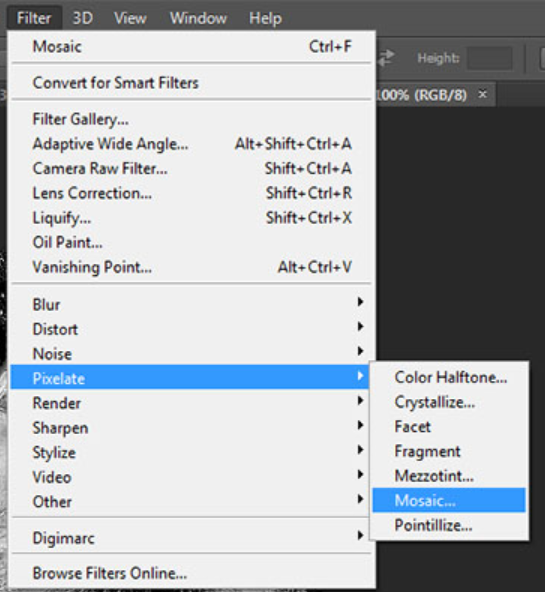Open the Render submenu
Screen dimensions: 545x592
click(x=189, y=403)
